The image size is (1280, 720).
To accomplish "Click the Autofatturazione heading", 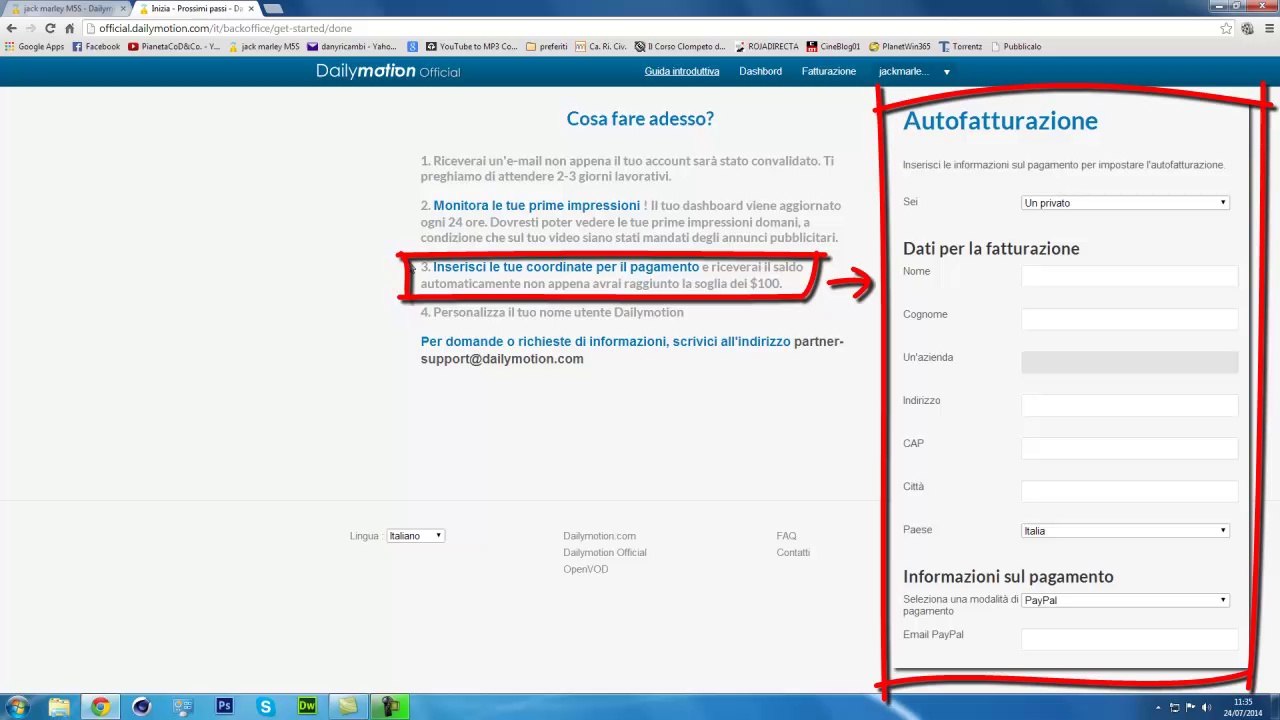I will coord(1000,121).
